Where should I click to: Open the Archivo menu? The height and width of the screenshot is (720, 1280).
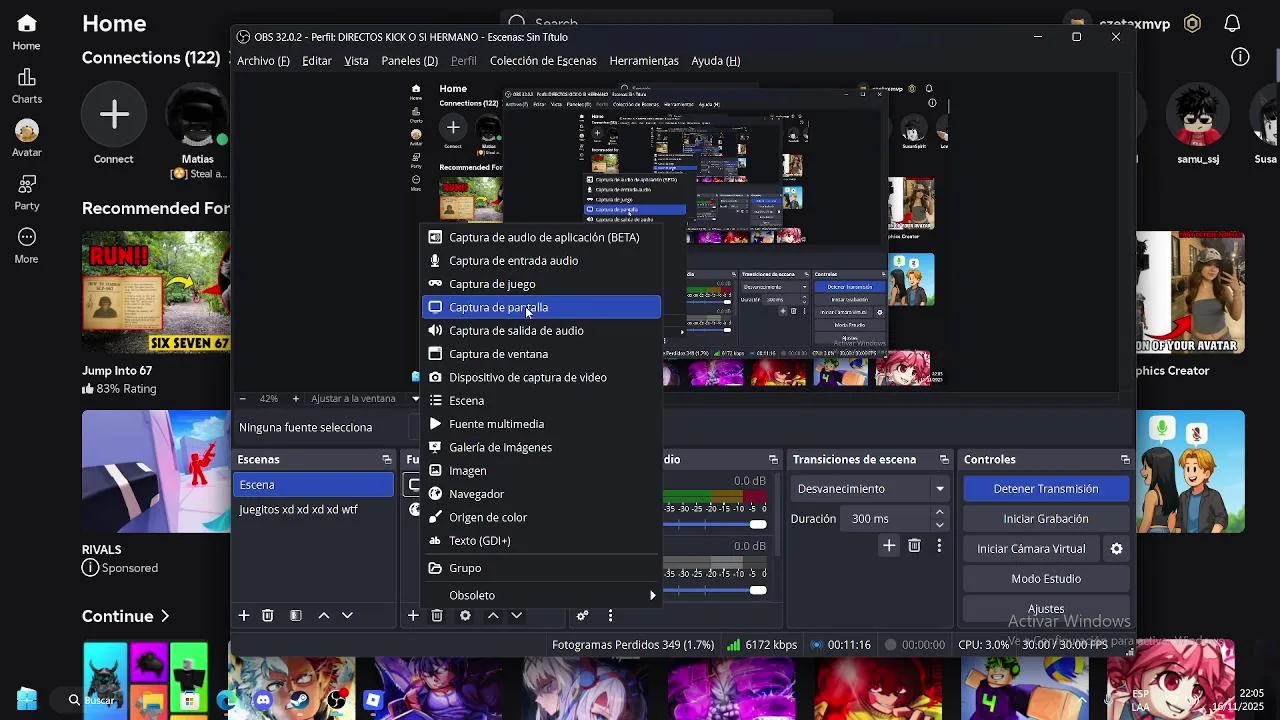[x=263, y=61]
